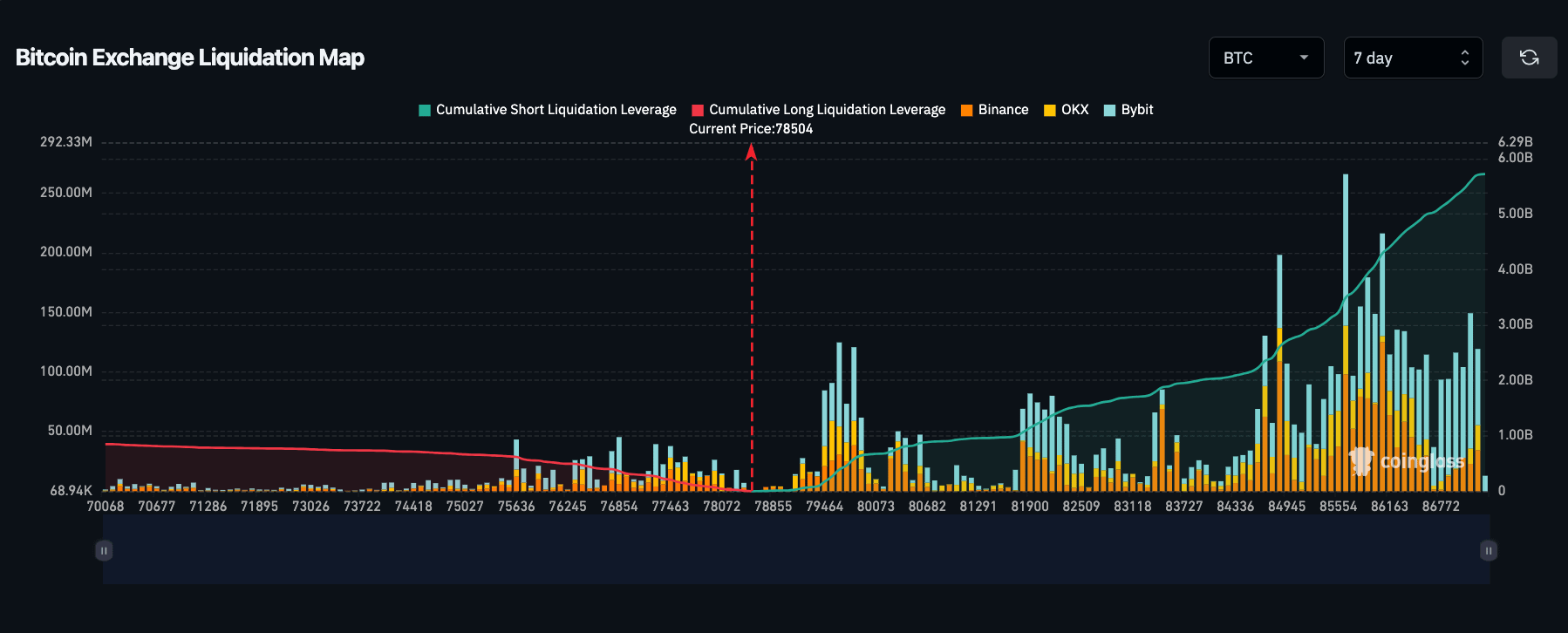Toggle the Binance series via its legend label
This screenshot has width=1568, height=633.
click(1003, 110)
